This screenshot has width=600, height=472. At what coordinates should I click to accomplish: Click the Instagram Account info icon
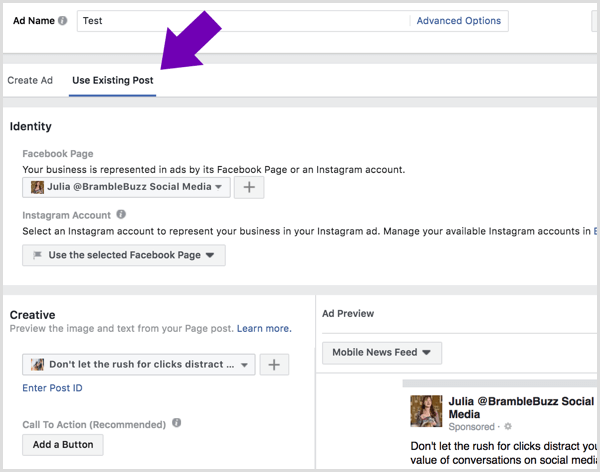(x=121, y=214)
